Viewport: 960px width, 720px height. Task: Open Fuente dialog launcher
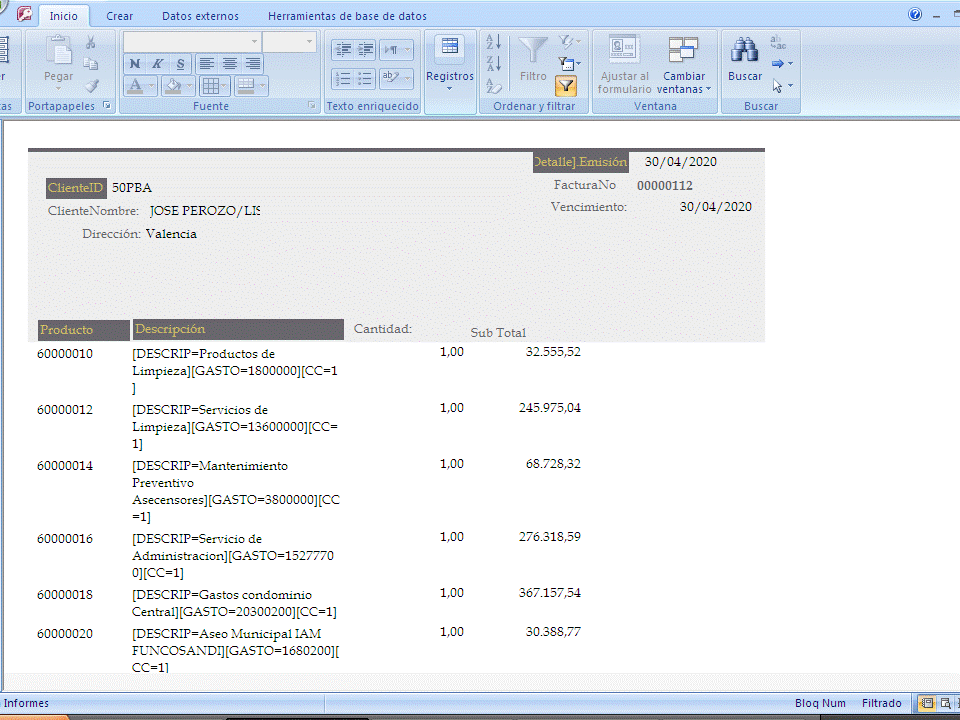(312, 106)
